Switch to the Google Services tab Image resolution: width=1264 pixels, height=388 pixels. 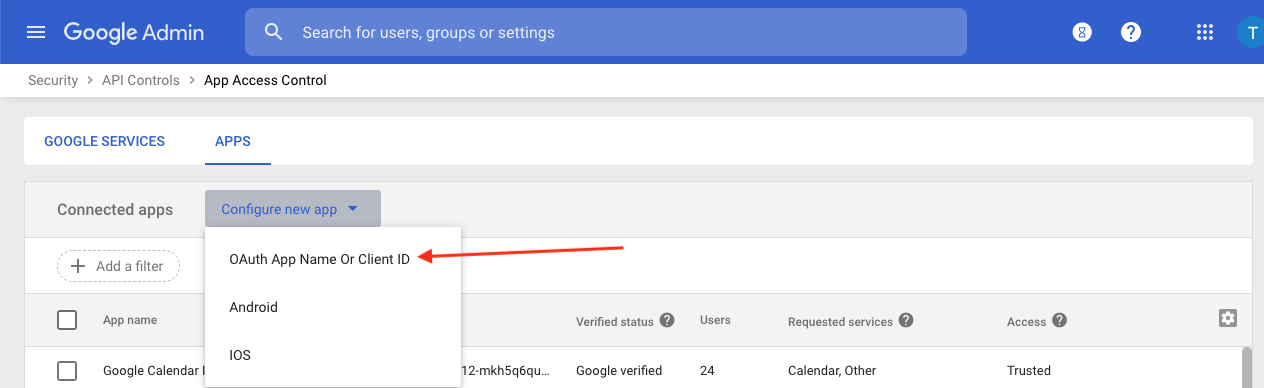[x=104, y=141]
